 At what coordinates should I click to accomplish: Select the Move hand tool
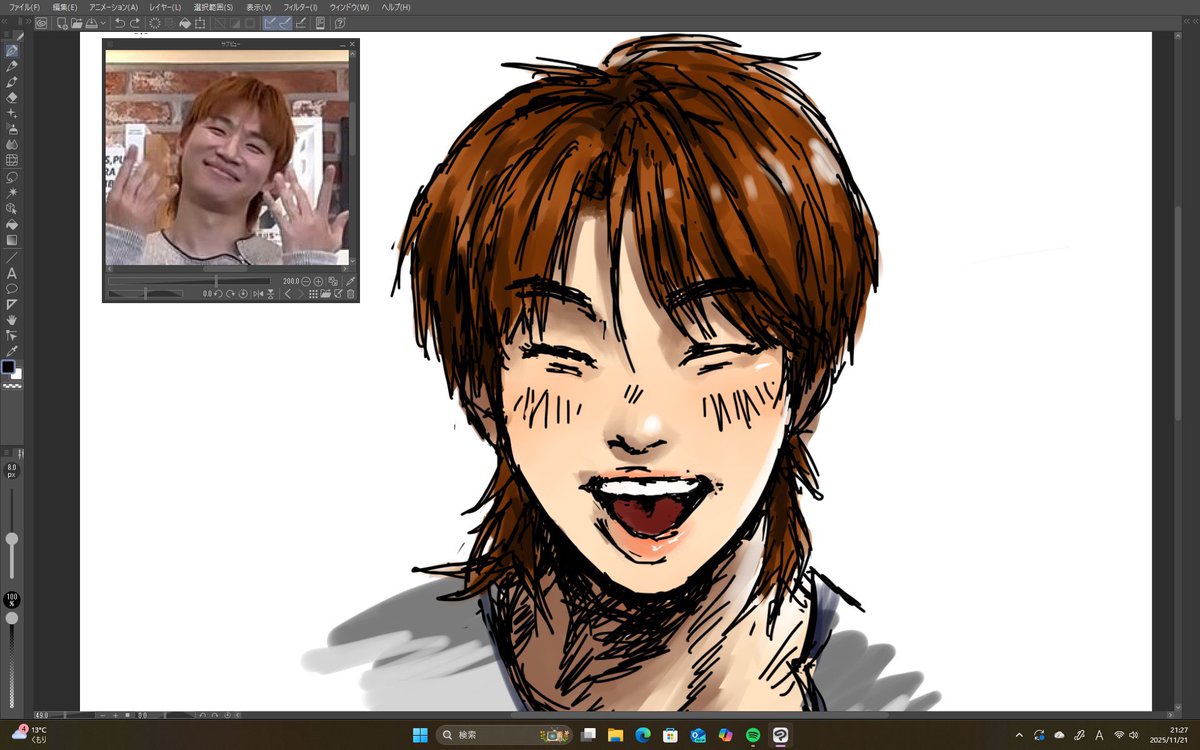(x=12, y=321)
